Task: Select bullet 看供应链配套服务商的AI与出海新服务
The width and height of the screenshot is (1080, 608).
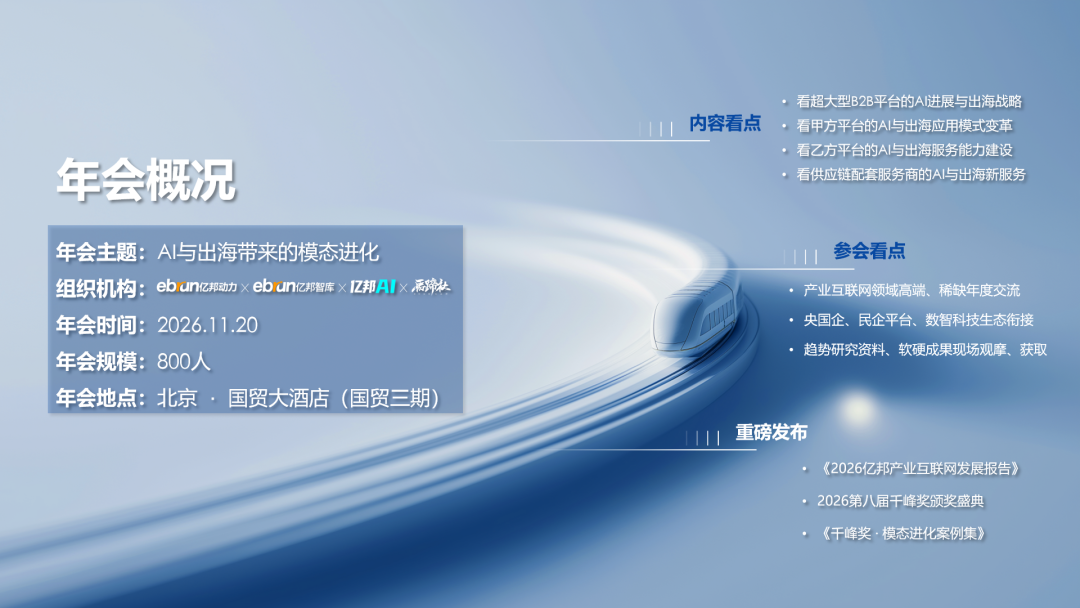Action: click(x=911, y=174)
